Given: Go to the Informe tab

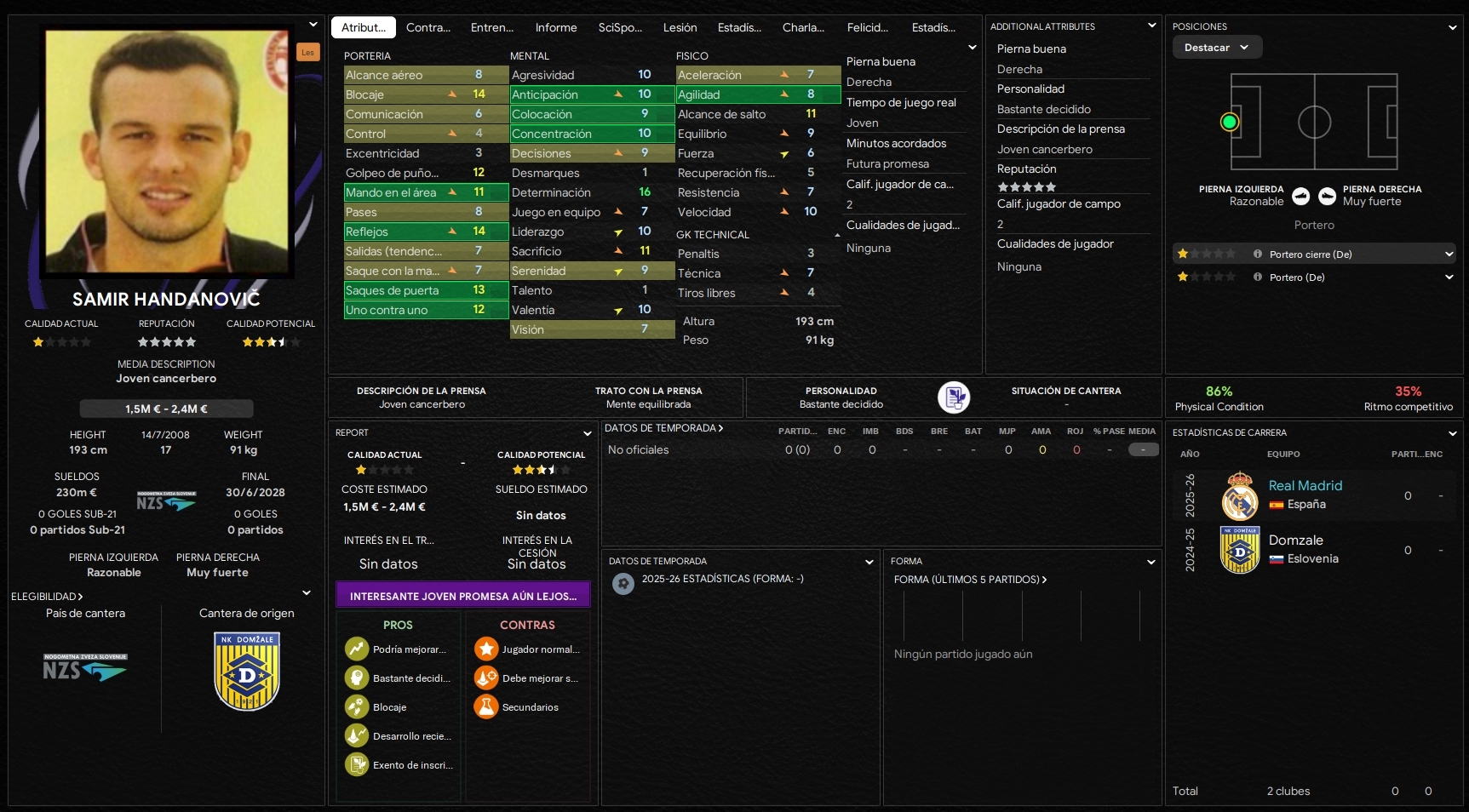Looking at the screenshot, I should pos(556,27).
